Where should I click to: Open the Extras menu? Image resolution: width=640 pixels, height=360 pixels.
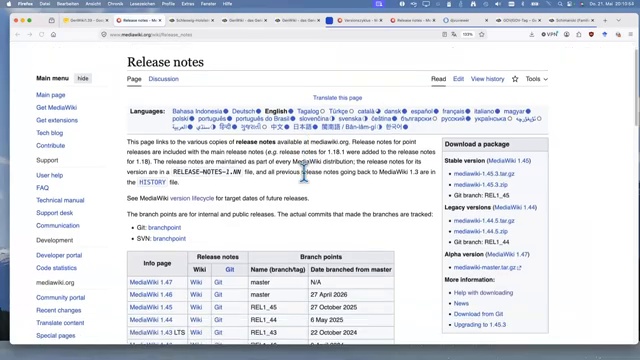click(x=188, y=4)
